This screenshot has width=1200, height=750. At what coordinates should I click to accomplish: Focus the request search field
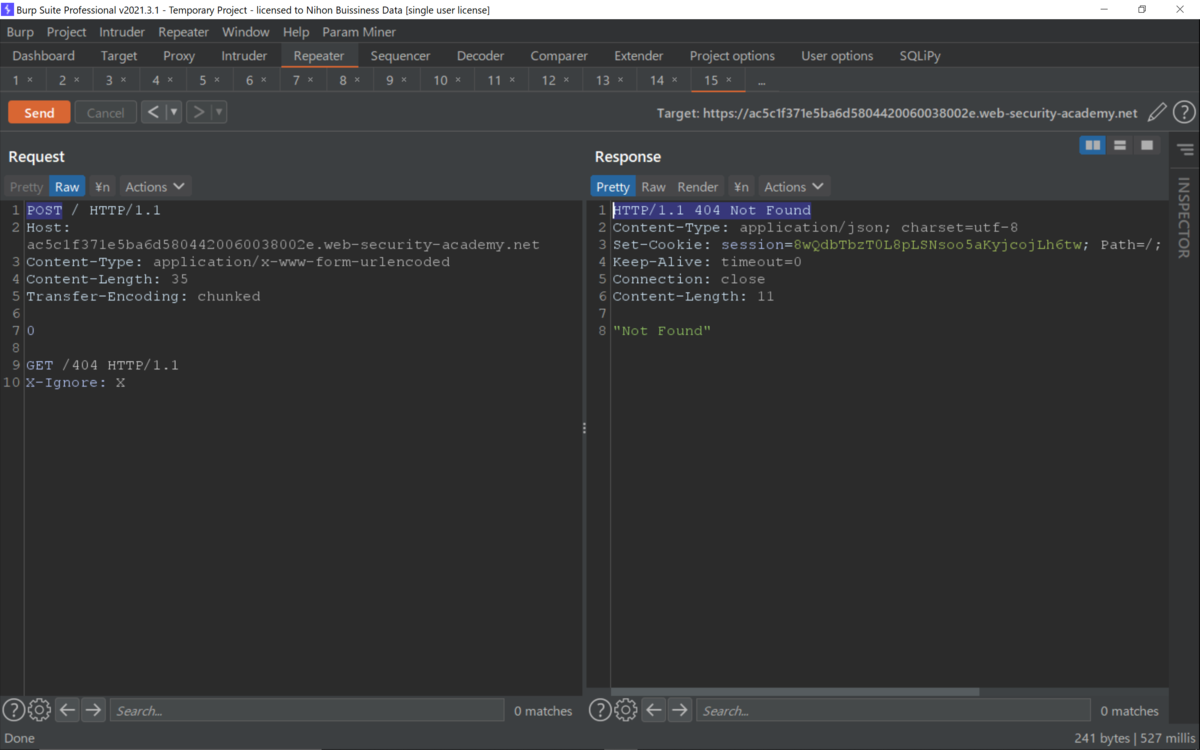point(307,710)
